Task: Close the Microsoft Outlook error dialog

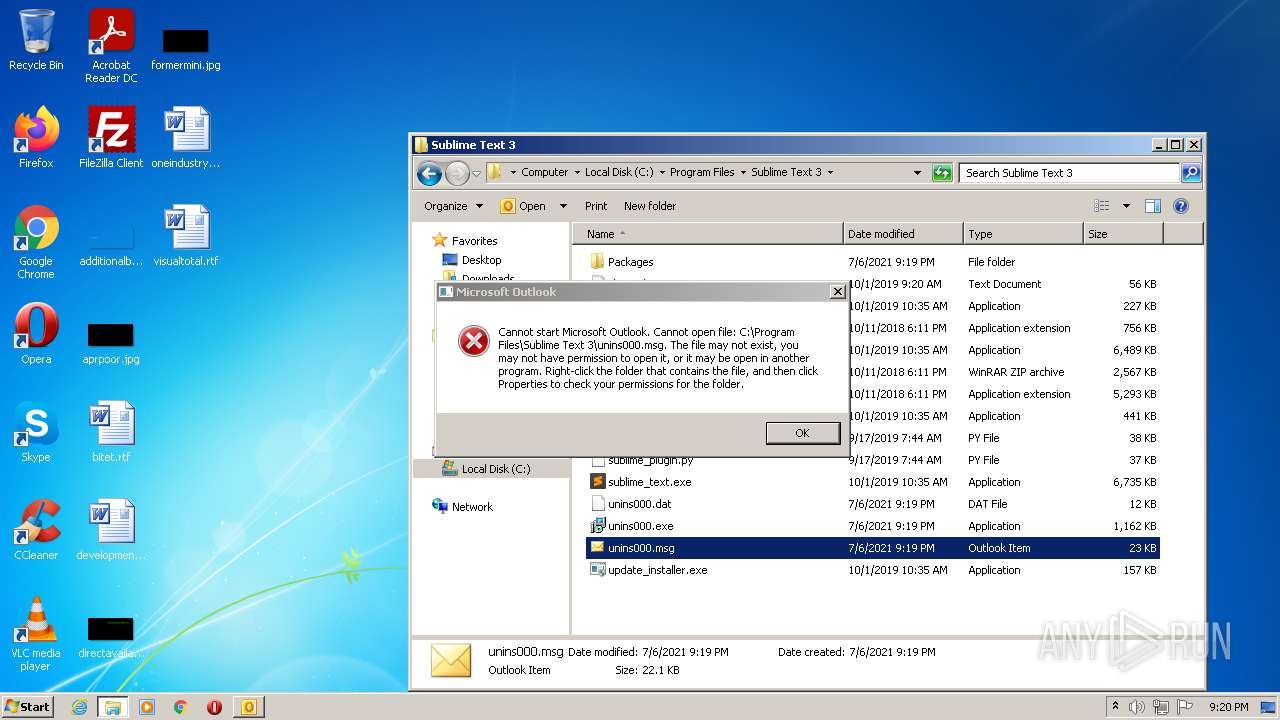Action: point(837,292)
